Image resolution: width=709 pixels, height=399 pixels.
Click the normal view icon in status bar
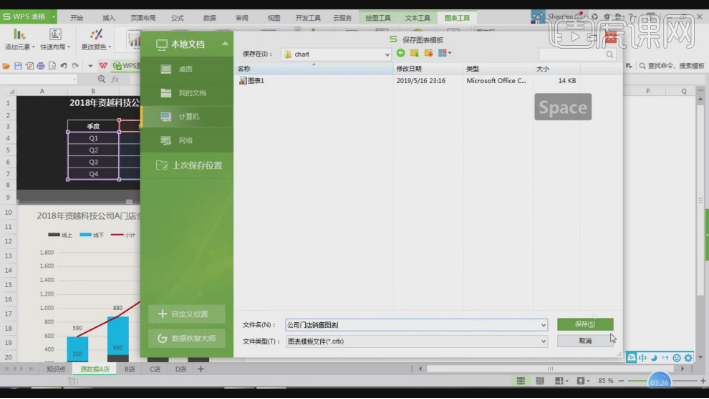pos(521,381)
